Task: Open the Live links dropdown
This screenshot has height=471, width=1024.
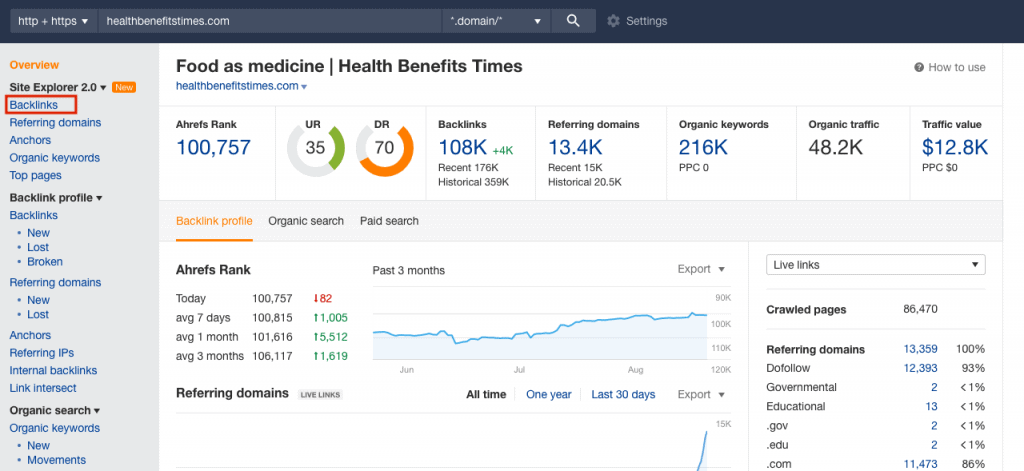Action: tap(876, 265)
